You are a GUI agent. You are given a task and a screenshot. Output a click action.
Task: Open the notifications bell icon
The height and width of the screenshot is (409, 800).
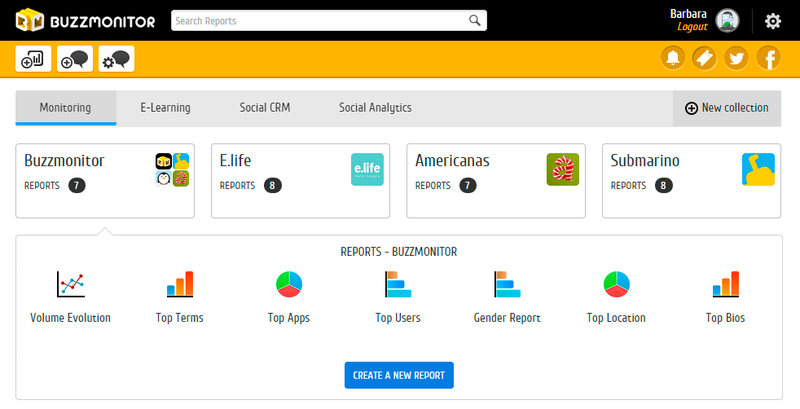673,59
